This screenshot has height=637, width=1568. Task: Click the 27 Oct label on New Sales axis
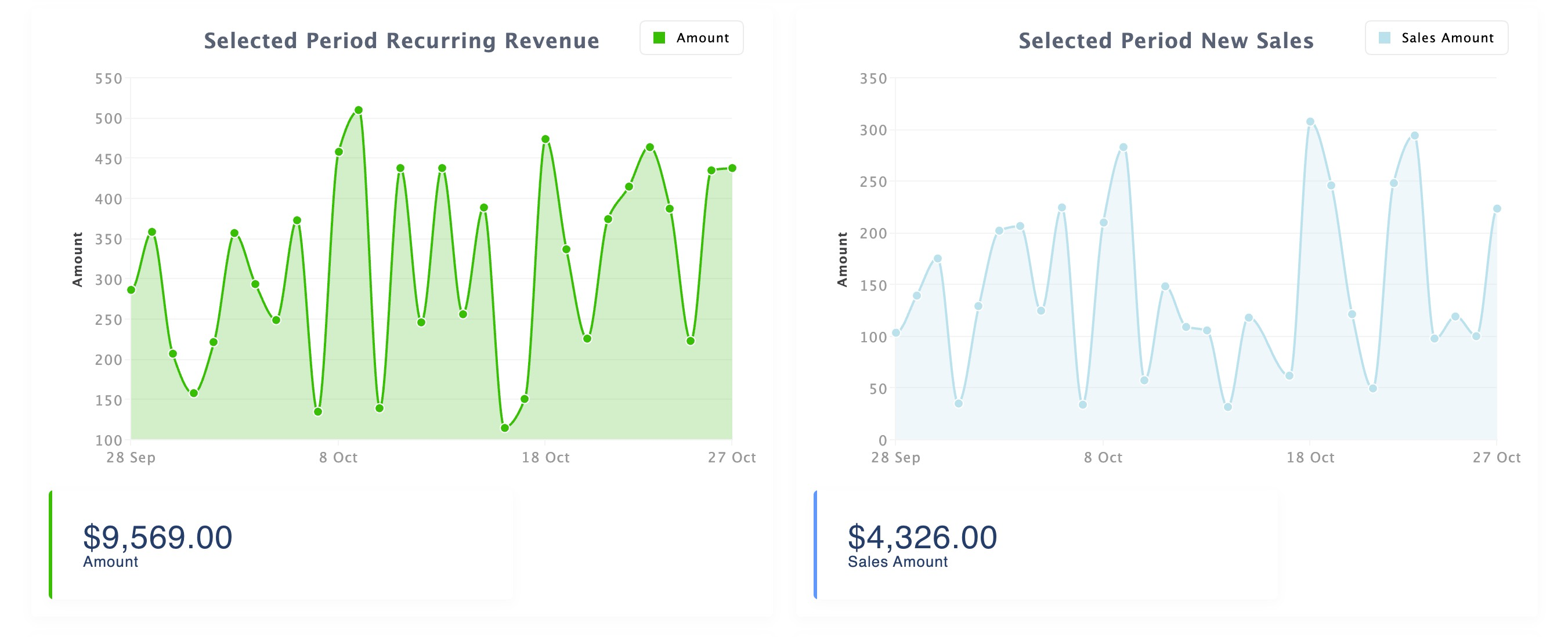pos(1496,458)
